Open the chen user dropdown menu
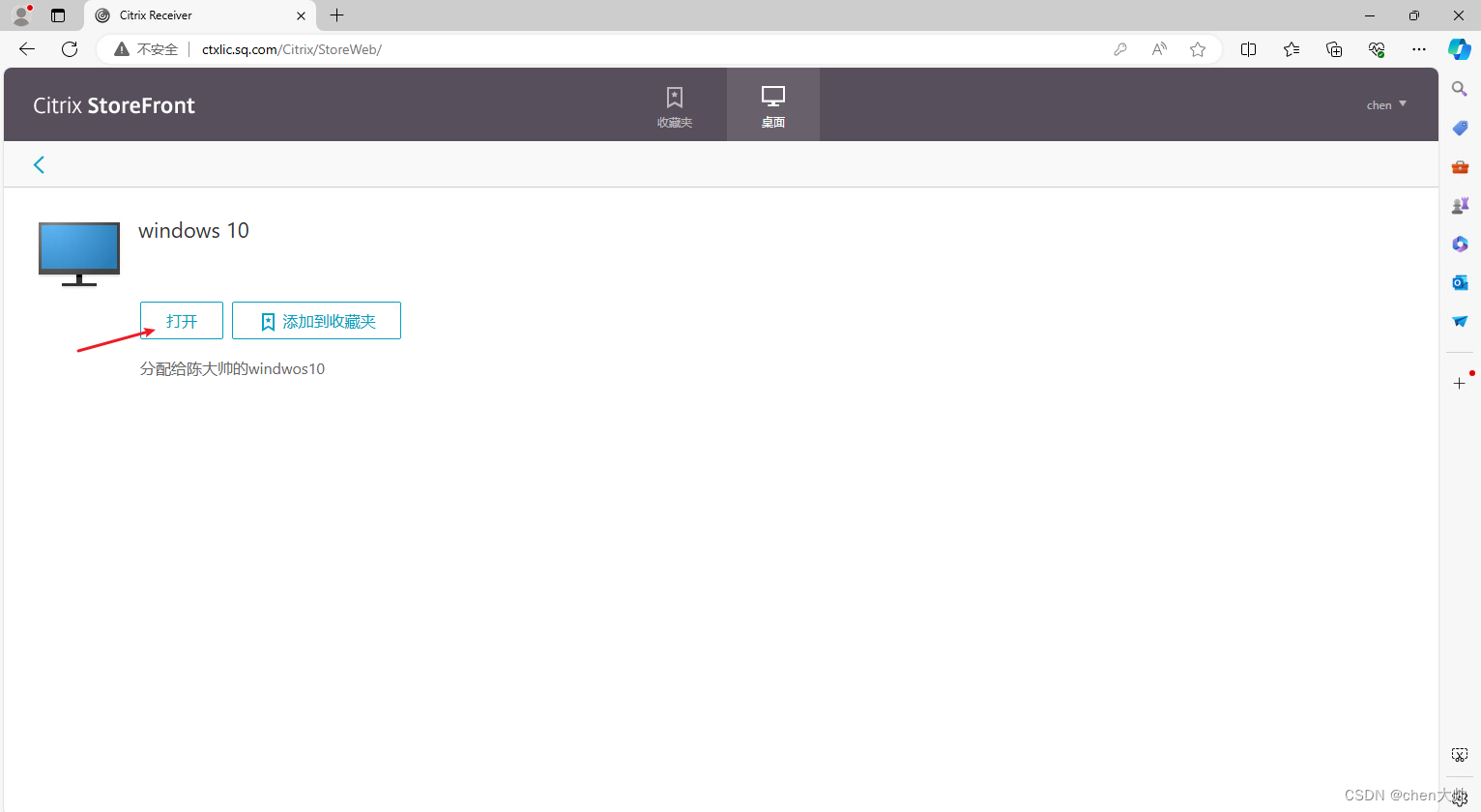 click(1386, 104)
